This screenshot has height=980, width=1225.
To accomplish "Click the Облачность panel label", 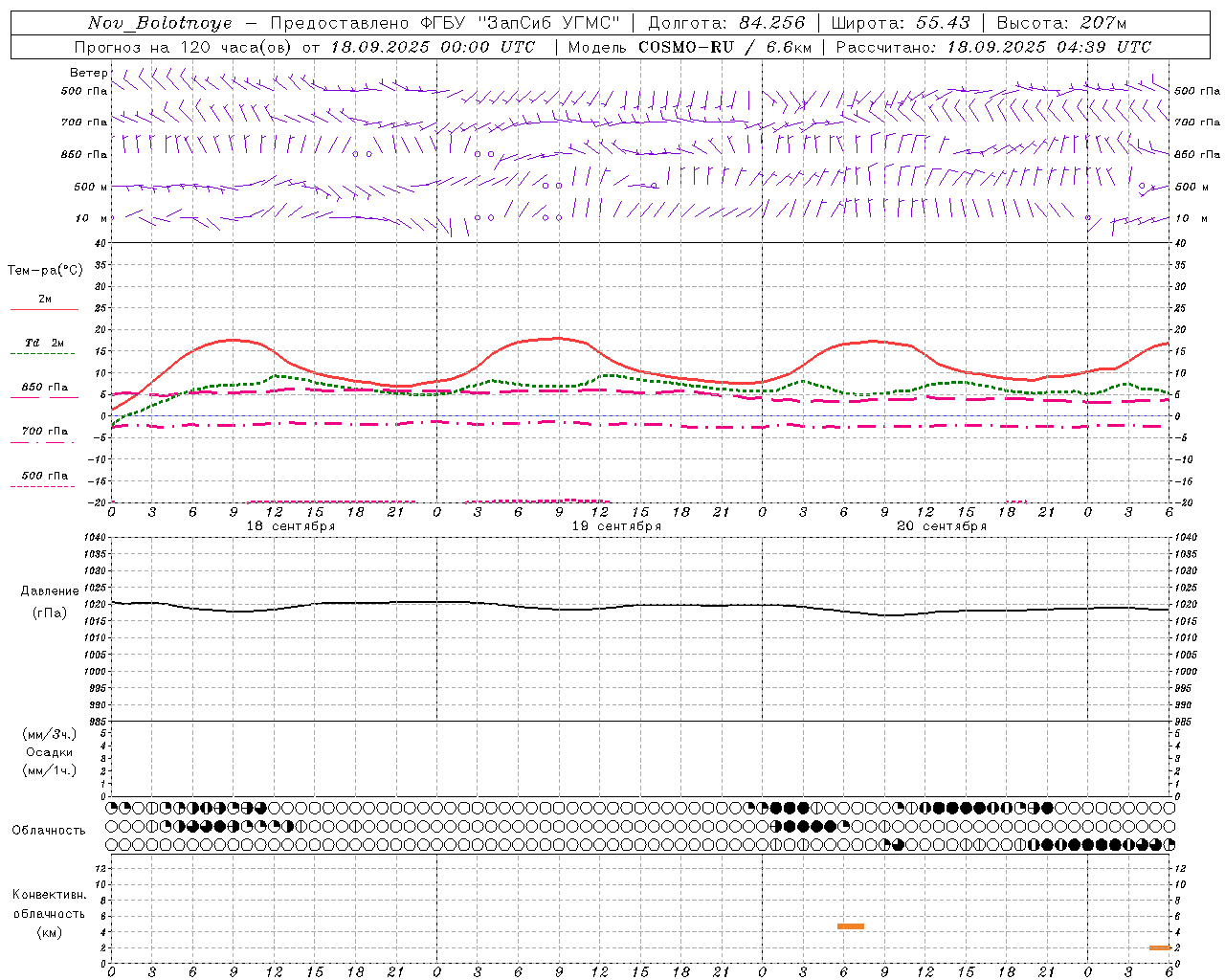I will point(49,830).
